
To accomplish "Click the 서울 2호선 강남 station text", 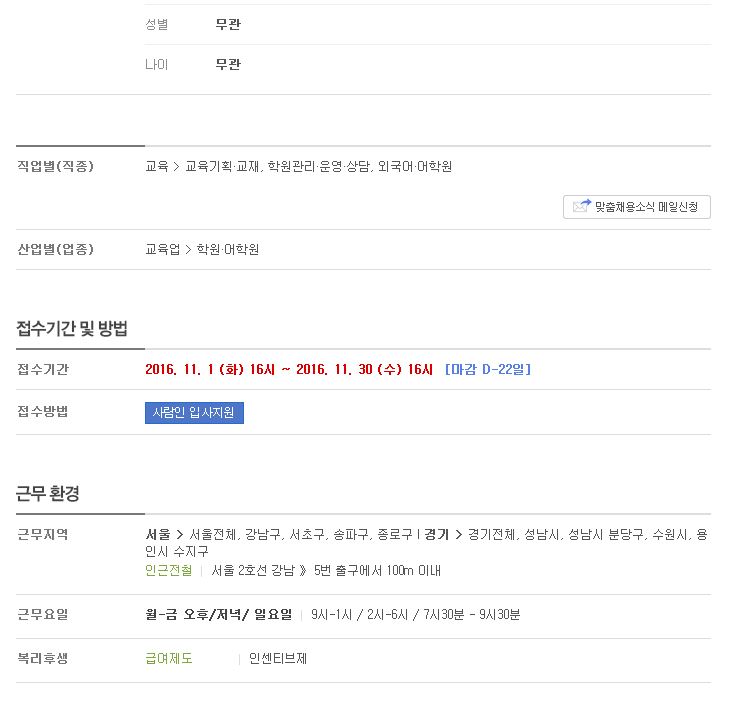I will (x=253, y=571).
